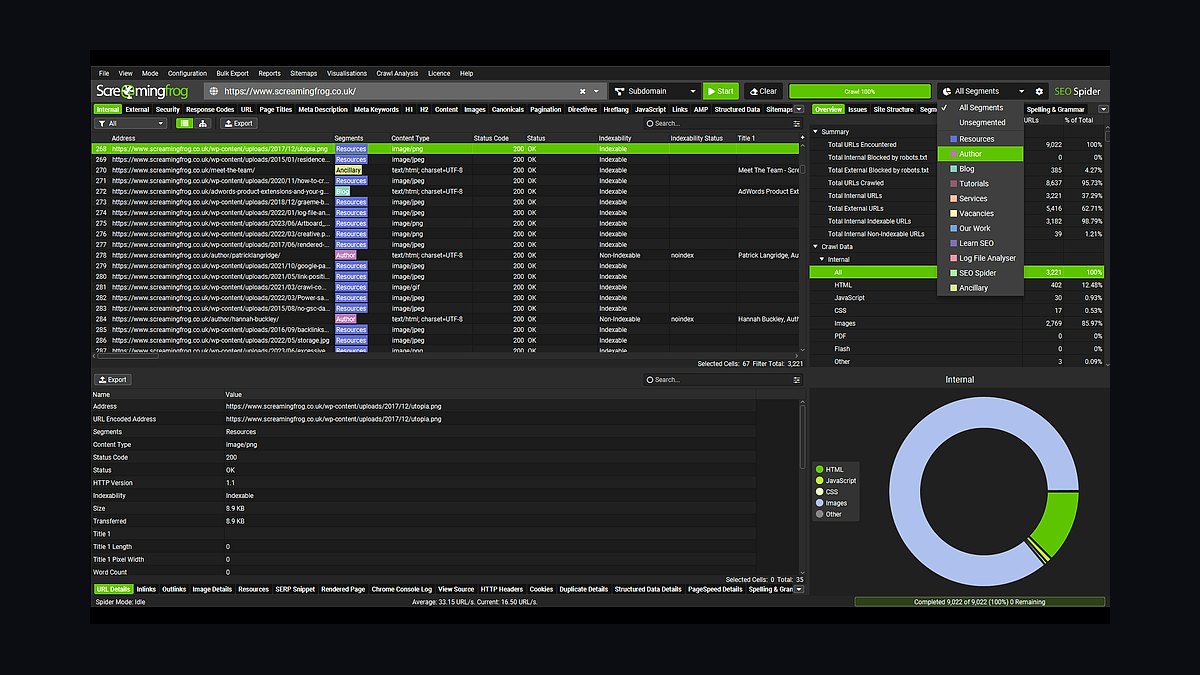Viewport: 1200px width, 675px height.
Task: Click Export in the lower details pane
Action: click(113, 380)
